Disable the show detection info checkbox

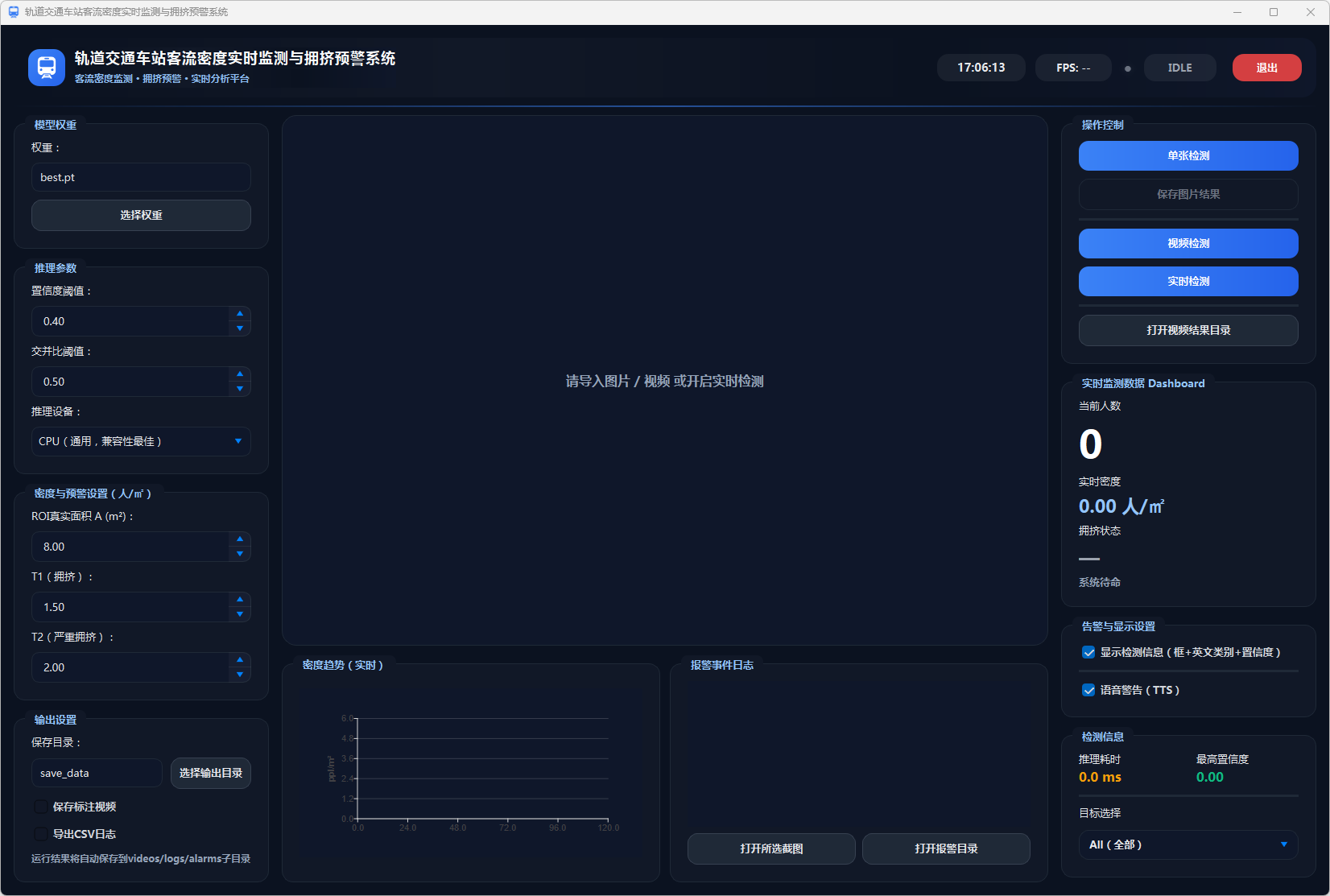[1088, 652]
